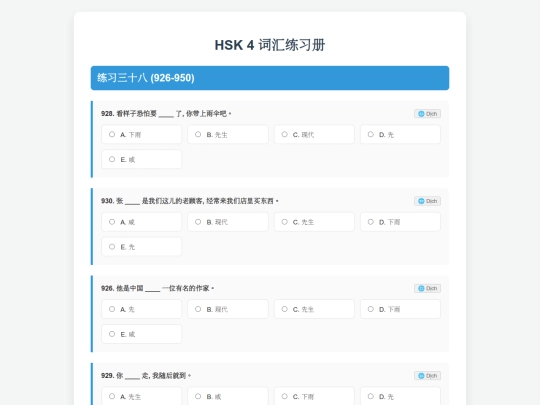The image size is (540, 405).
Task: Click the sentence text of question 926
Action: tap(157, 288)
